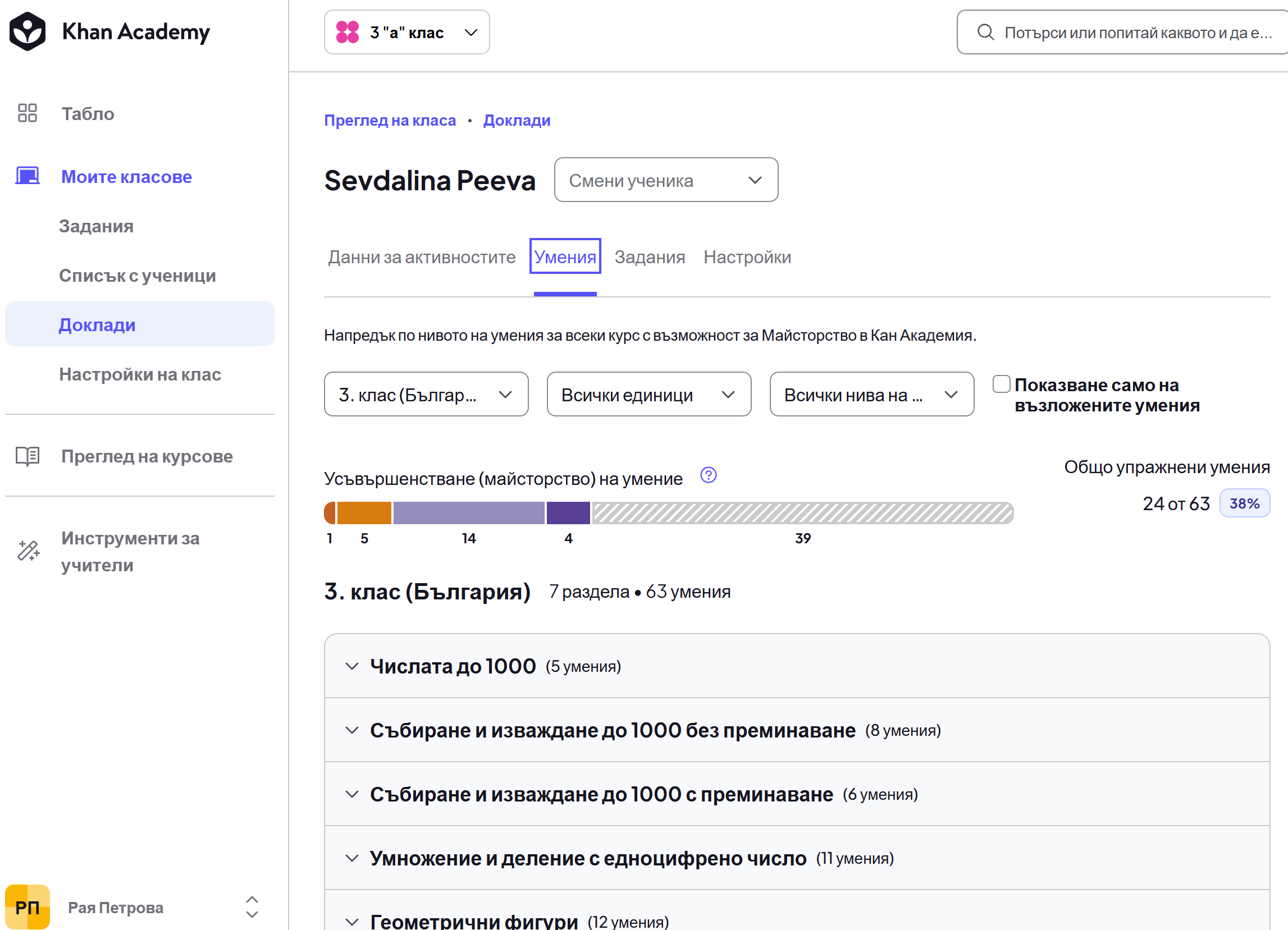Click the "Общо упражнени умения" label
Image resolution: width=1288 pixels, height=930 pixels.
coord(1167,467)
